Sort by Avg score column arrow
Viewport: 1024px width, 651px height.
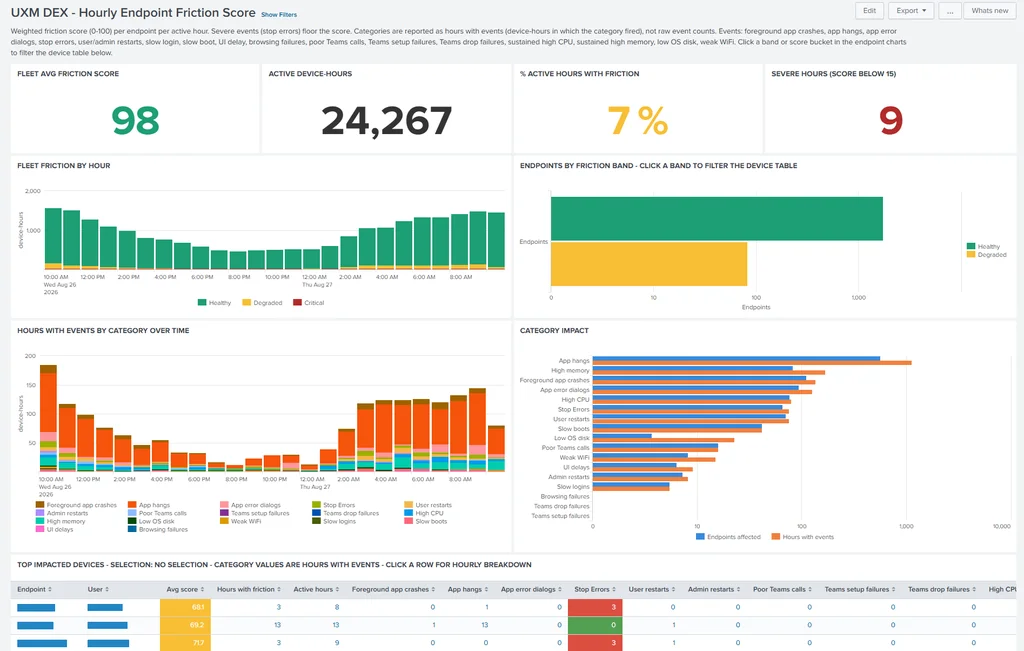[x=202, y=590]
